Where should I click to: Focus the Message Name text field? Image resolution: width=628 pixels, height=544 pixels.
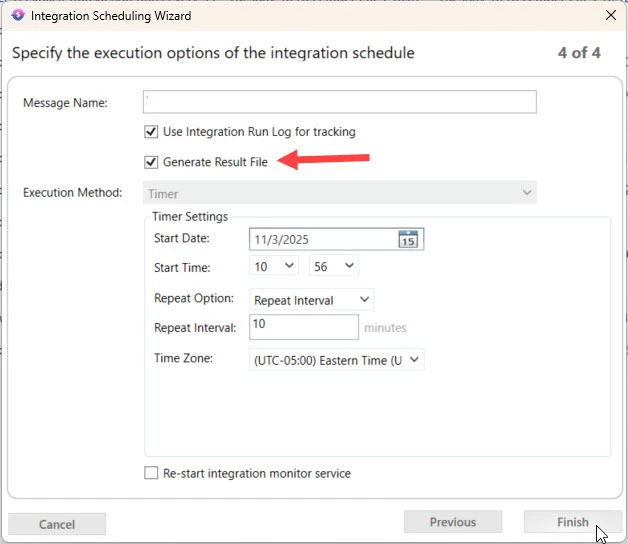pos(340,102)
